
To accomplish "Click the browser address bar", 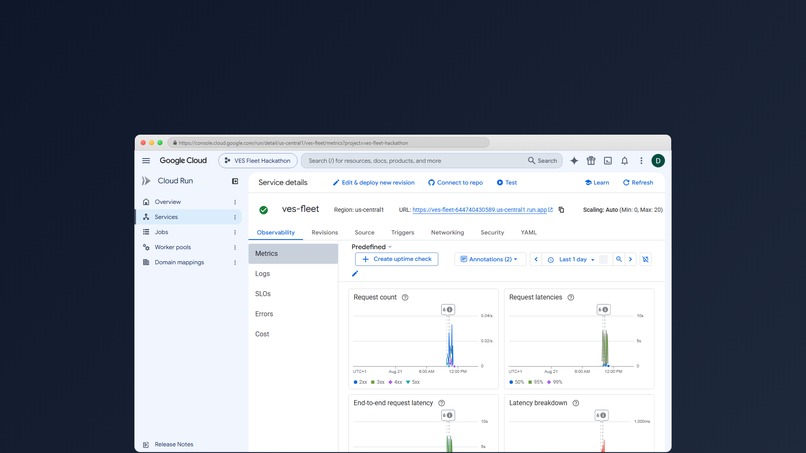I will (x=329, y=143).
